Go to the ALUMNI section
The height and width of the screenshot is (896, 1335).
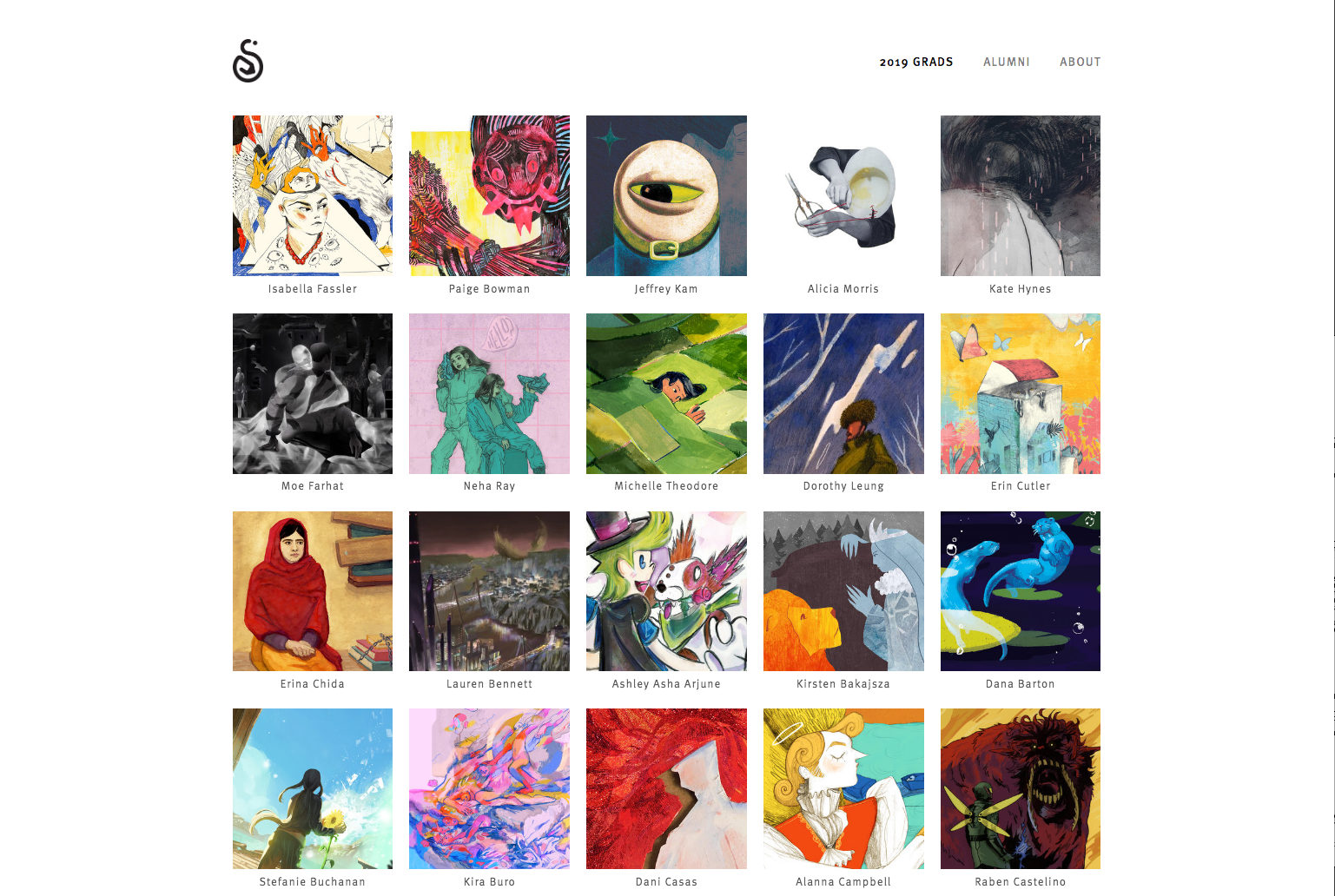pyautogui.click(x=1007, y=62)
